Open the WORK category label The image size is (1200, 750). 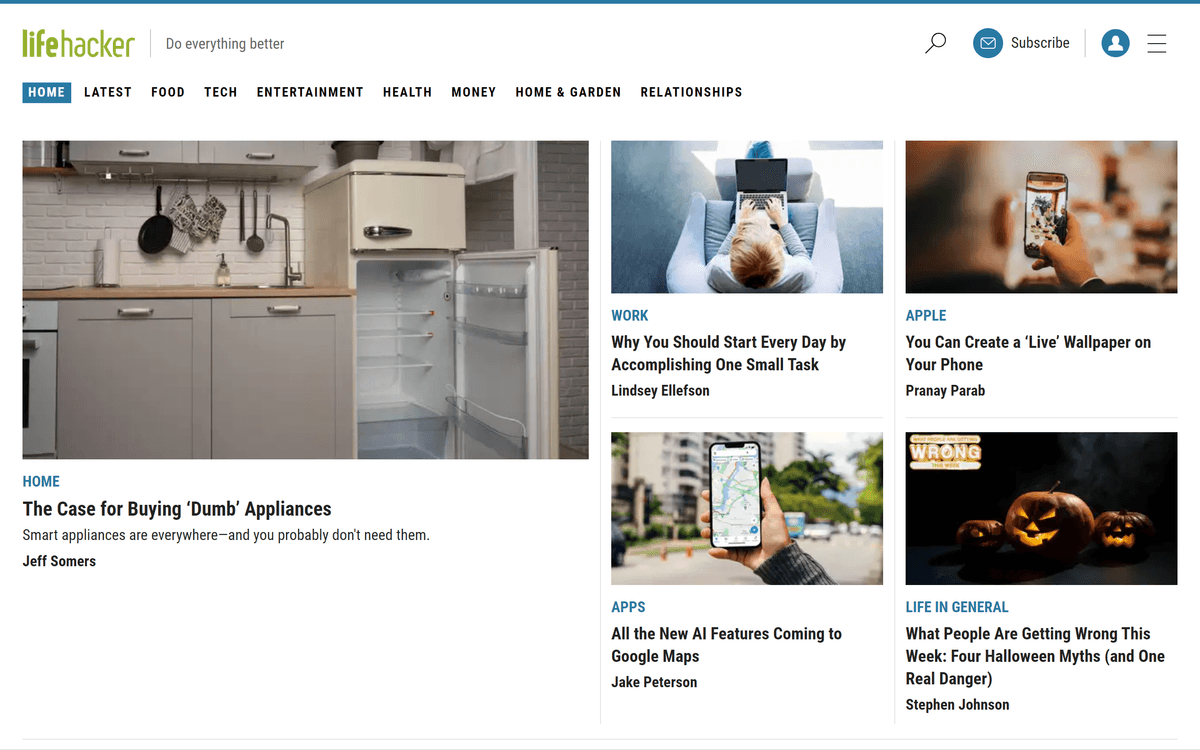(630, 315)
